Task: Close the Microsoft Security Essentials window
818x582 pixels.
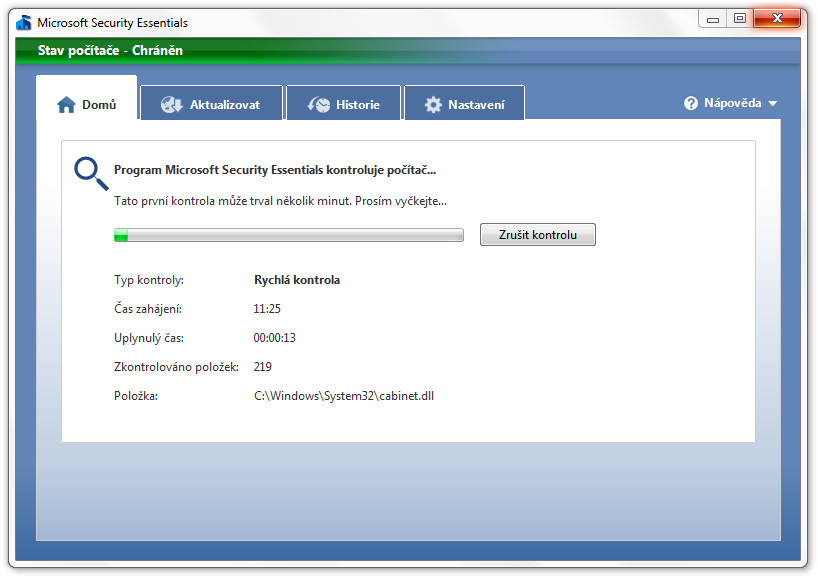Action: 777,19
